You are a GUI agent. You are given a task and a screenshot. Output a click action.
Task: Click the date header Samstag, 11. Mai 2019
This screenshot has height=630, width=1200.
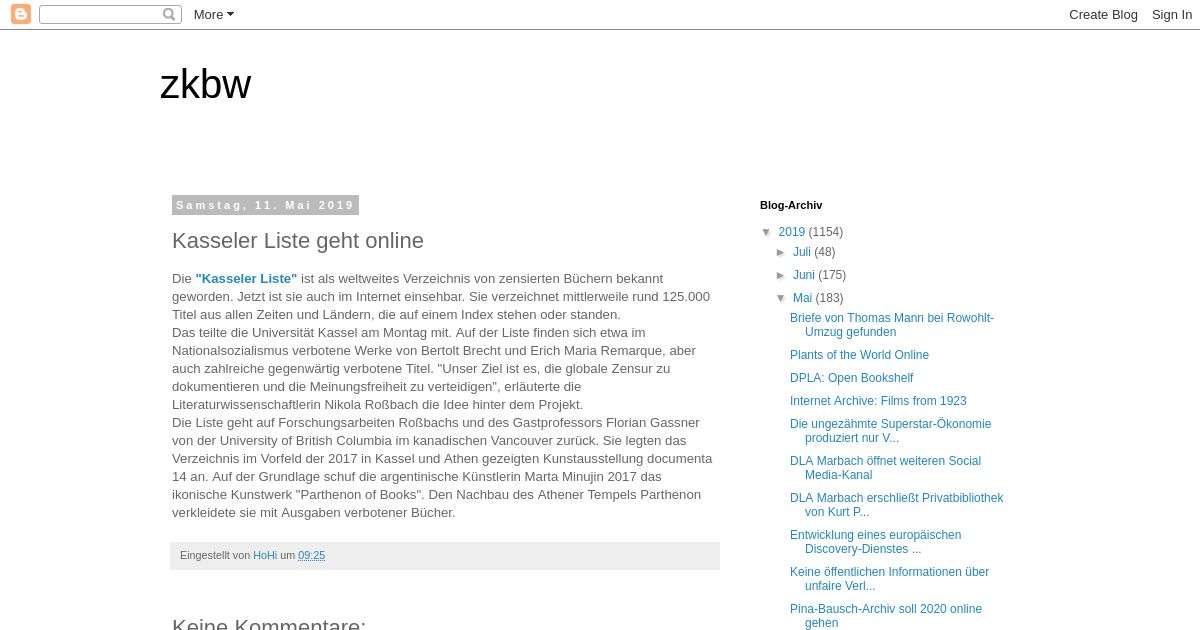265,205
